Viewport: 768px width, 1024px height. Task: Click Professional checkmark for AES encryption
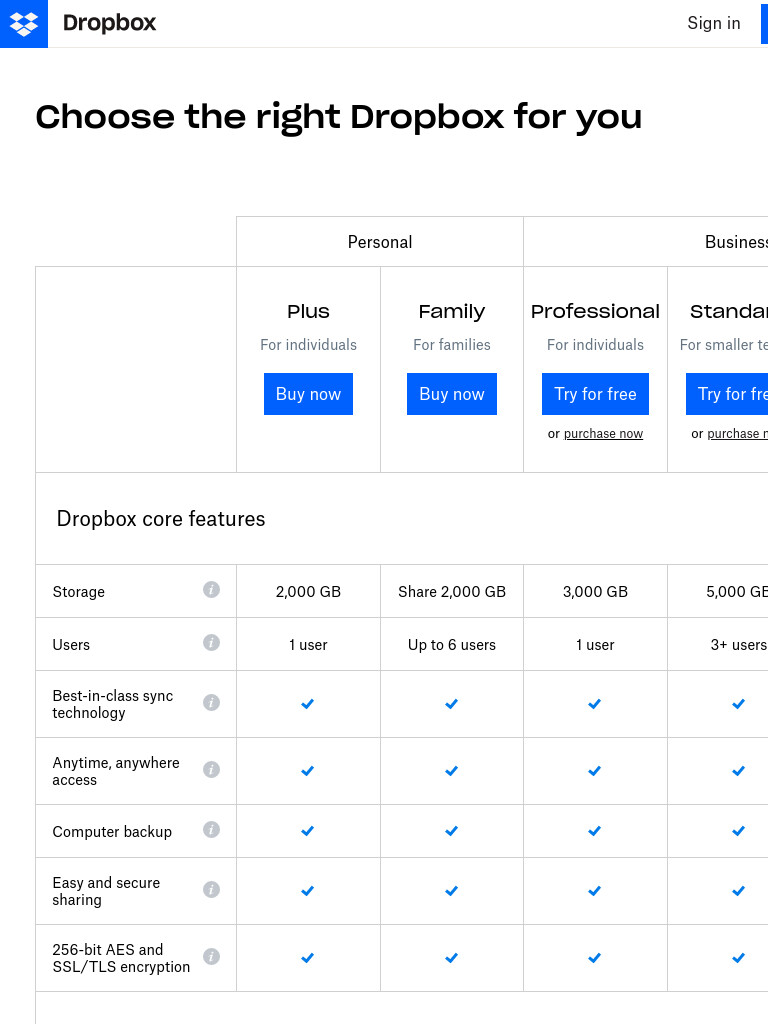594,958
